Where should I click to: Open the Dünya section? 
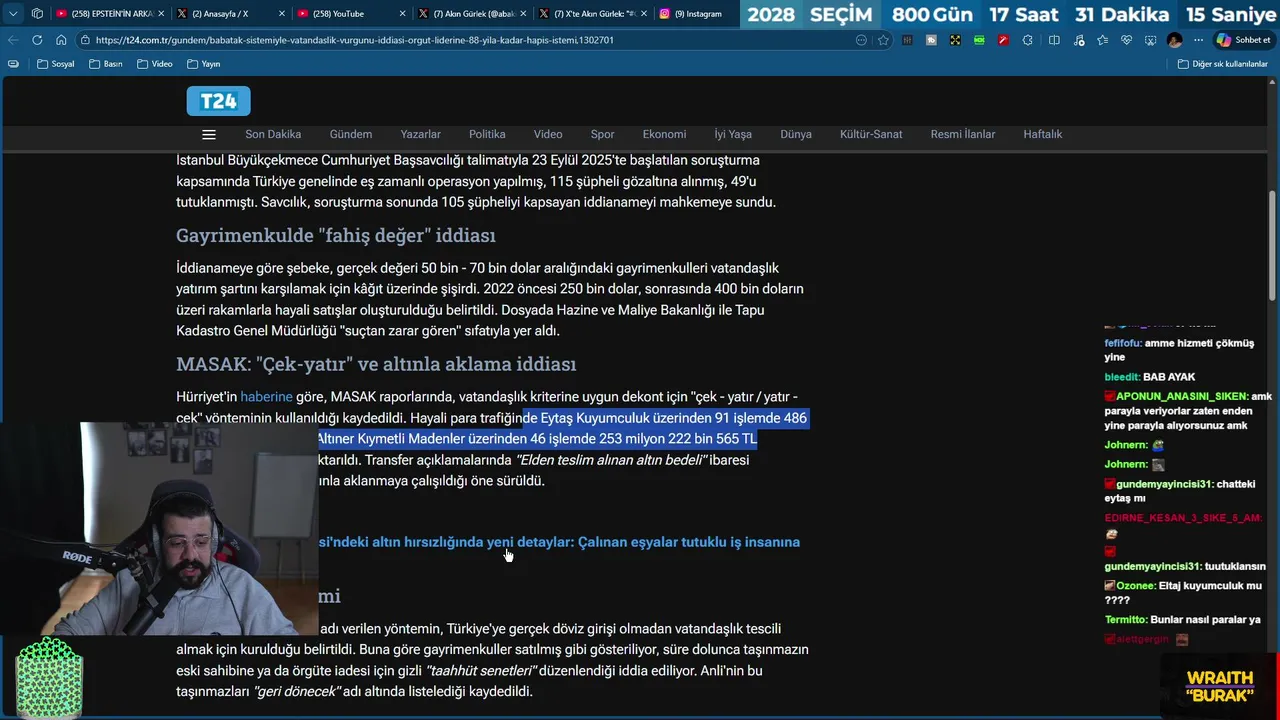coord(796,134)
